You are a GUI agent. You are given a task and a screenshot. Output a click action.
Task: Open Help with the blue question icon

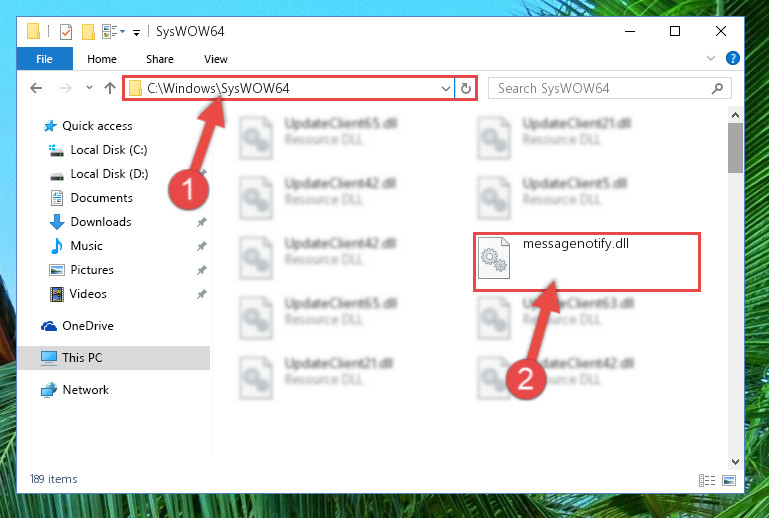coord(732,58)
